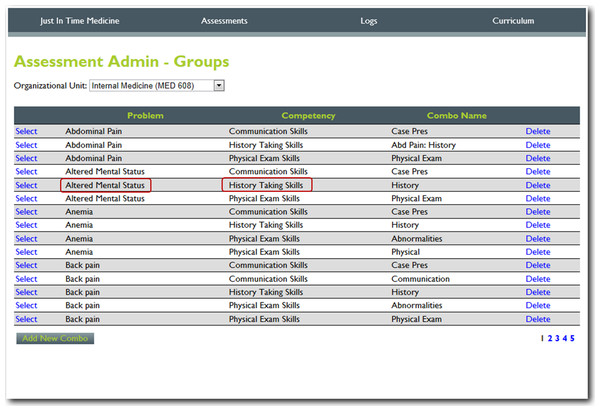Select Altered Mental Status History Taking row
The height and width of the screenshot is (411, 600).
26,185
